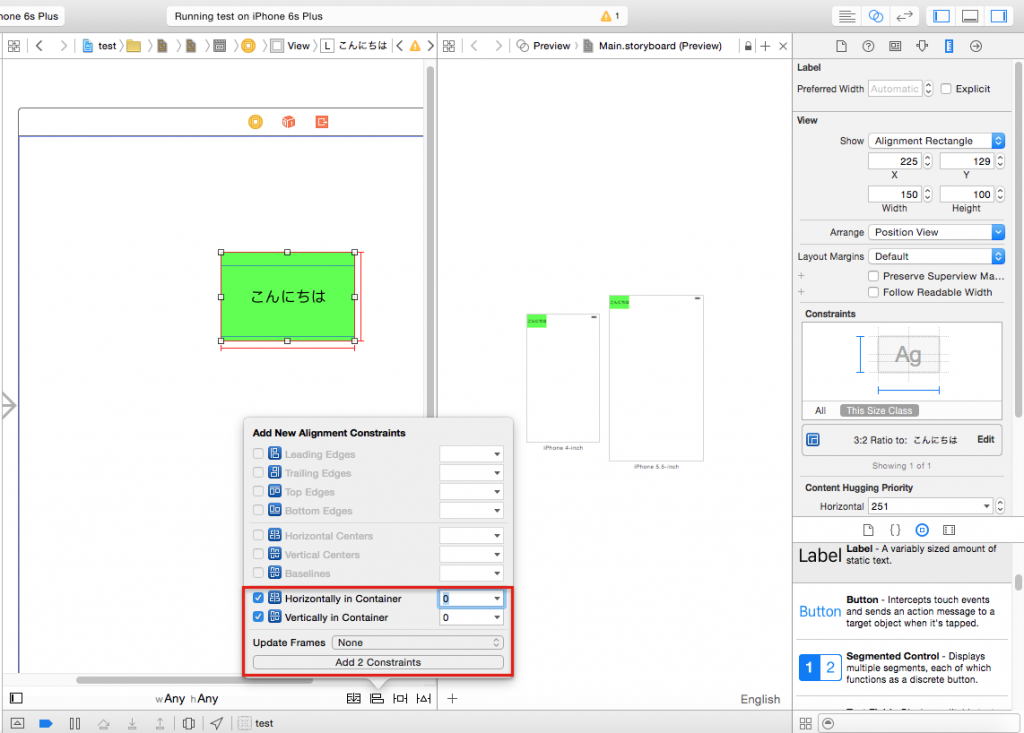Open the Identity inspector
The width and height of the screenshot is (1024, 733).
[x=894, y=46]
